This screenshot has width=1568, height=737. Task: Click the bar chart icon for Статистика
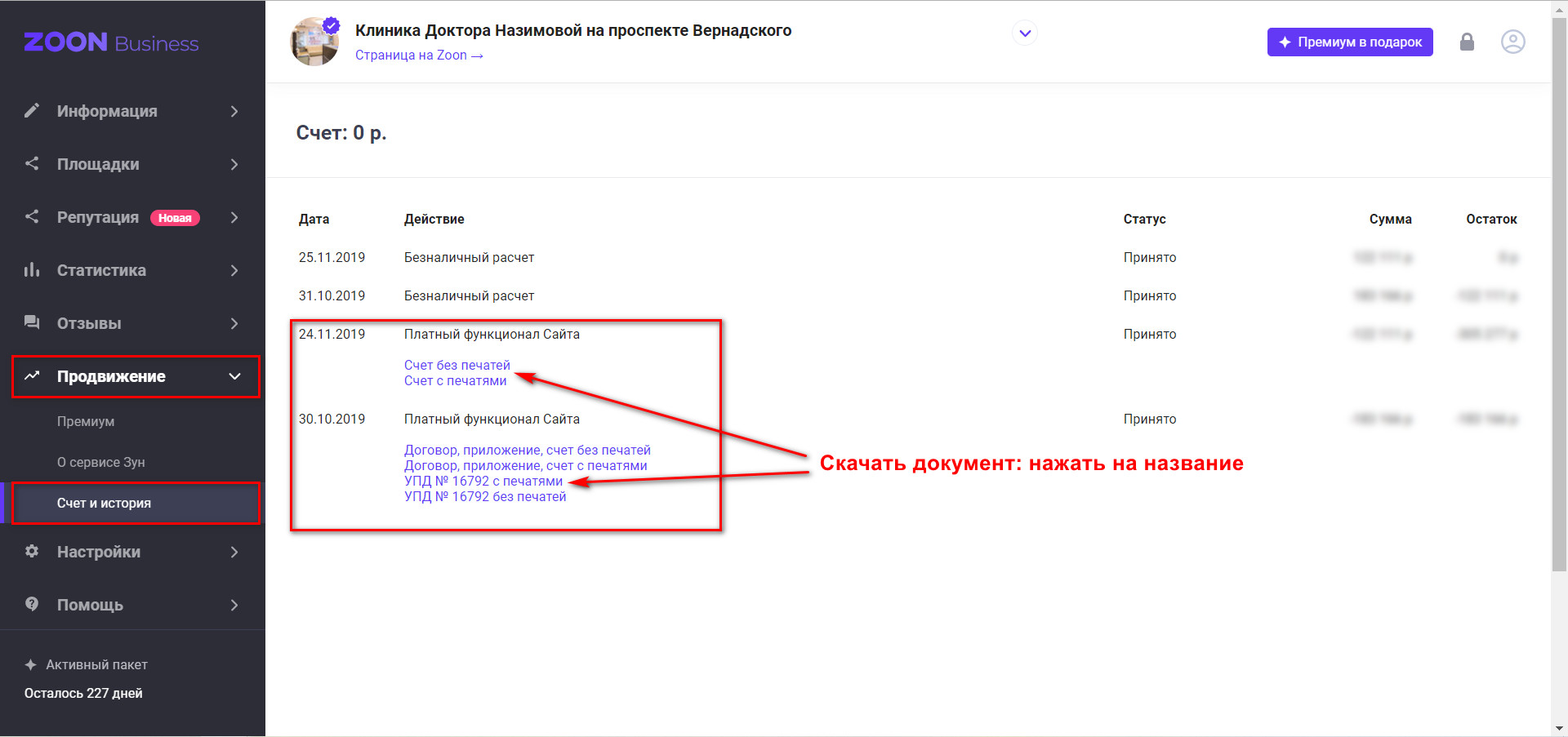click(32, 269)
